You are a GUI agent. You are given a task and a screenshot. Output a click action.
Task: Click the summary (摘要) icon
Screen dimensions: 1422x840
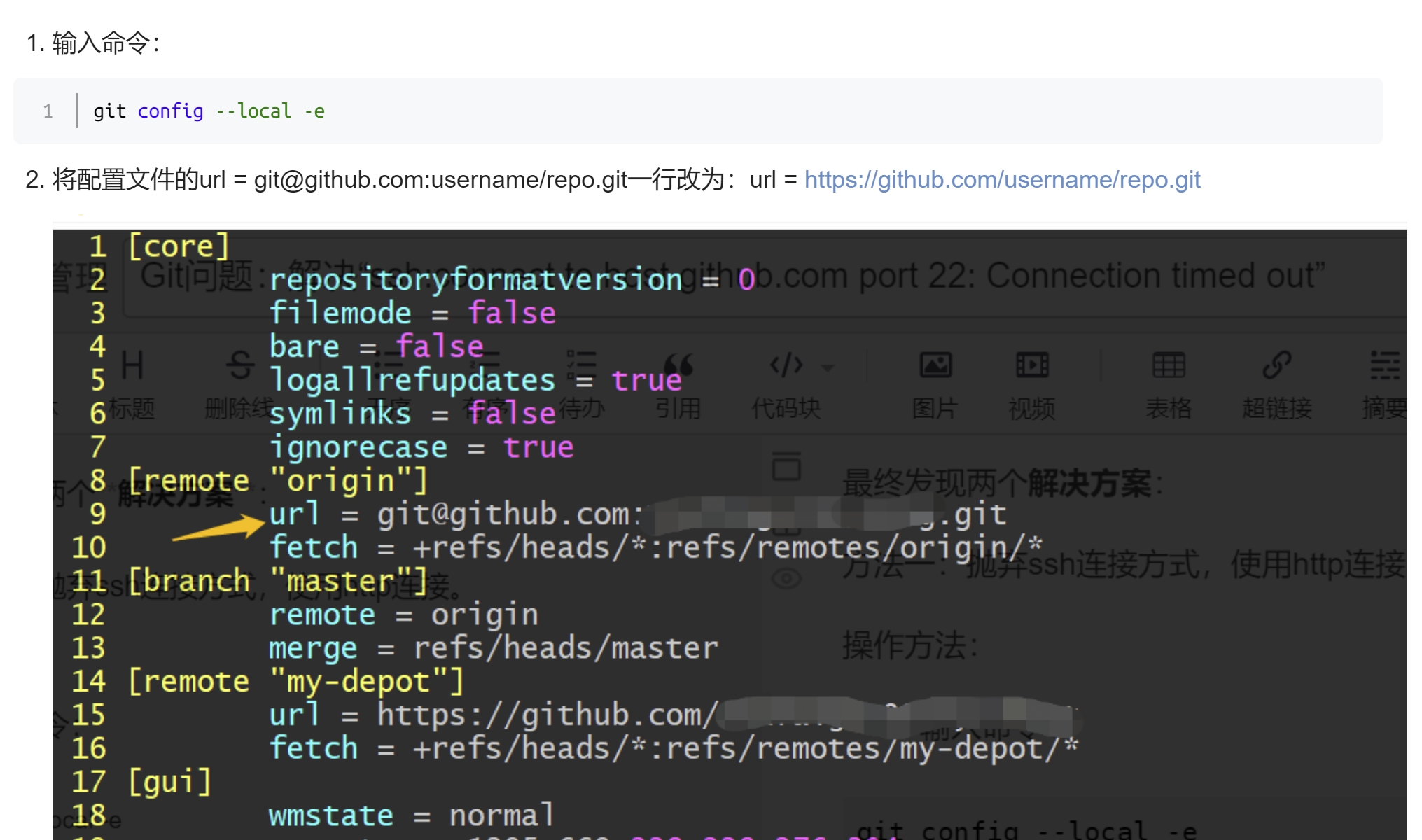pos(1384,365)
